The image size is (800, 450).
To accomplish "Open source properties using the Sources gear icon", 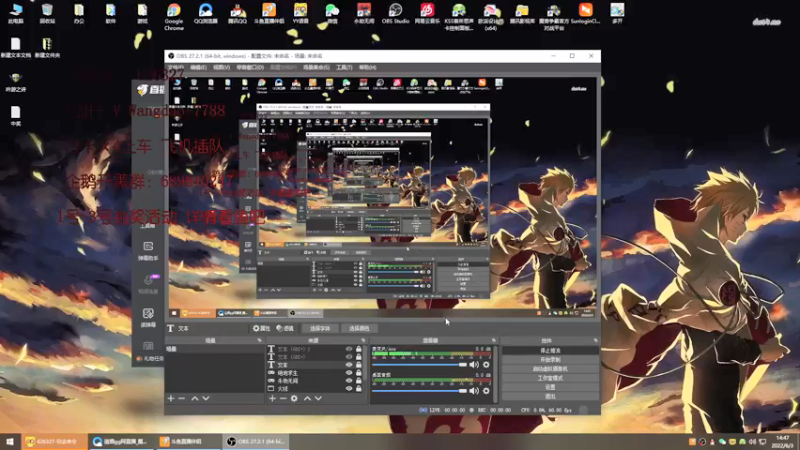I will coord(294,398).
